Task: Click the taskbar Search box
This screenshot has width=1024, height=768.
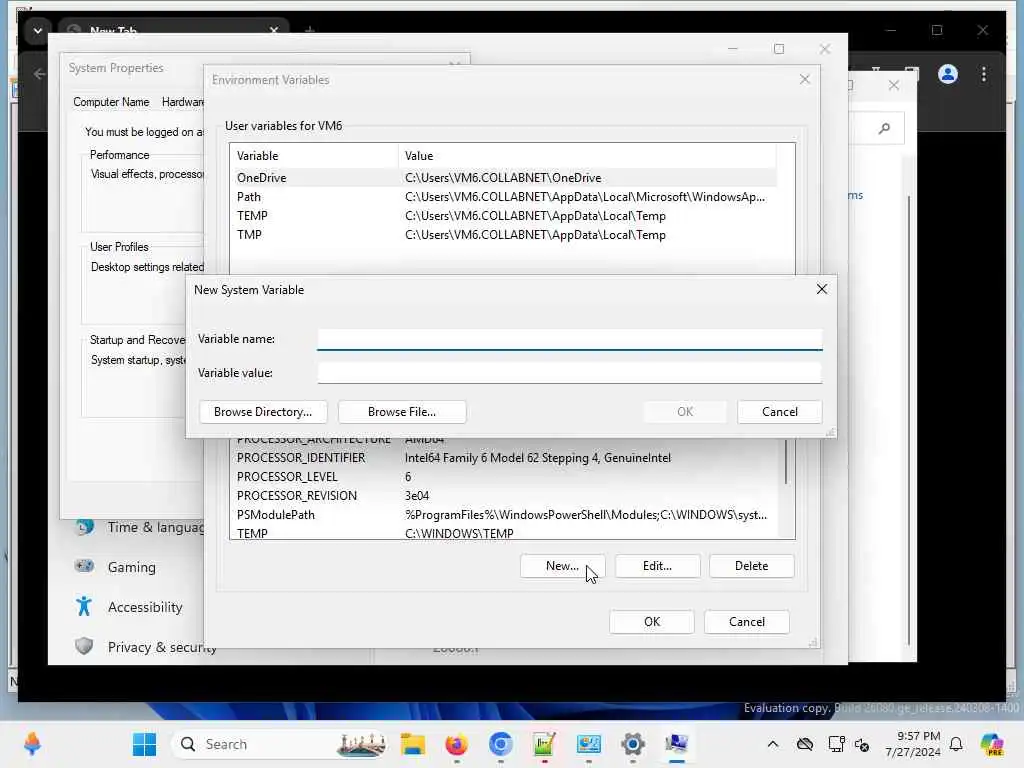Action: point(280,744)
